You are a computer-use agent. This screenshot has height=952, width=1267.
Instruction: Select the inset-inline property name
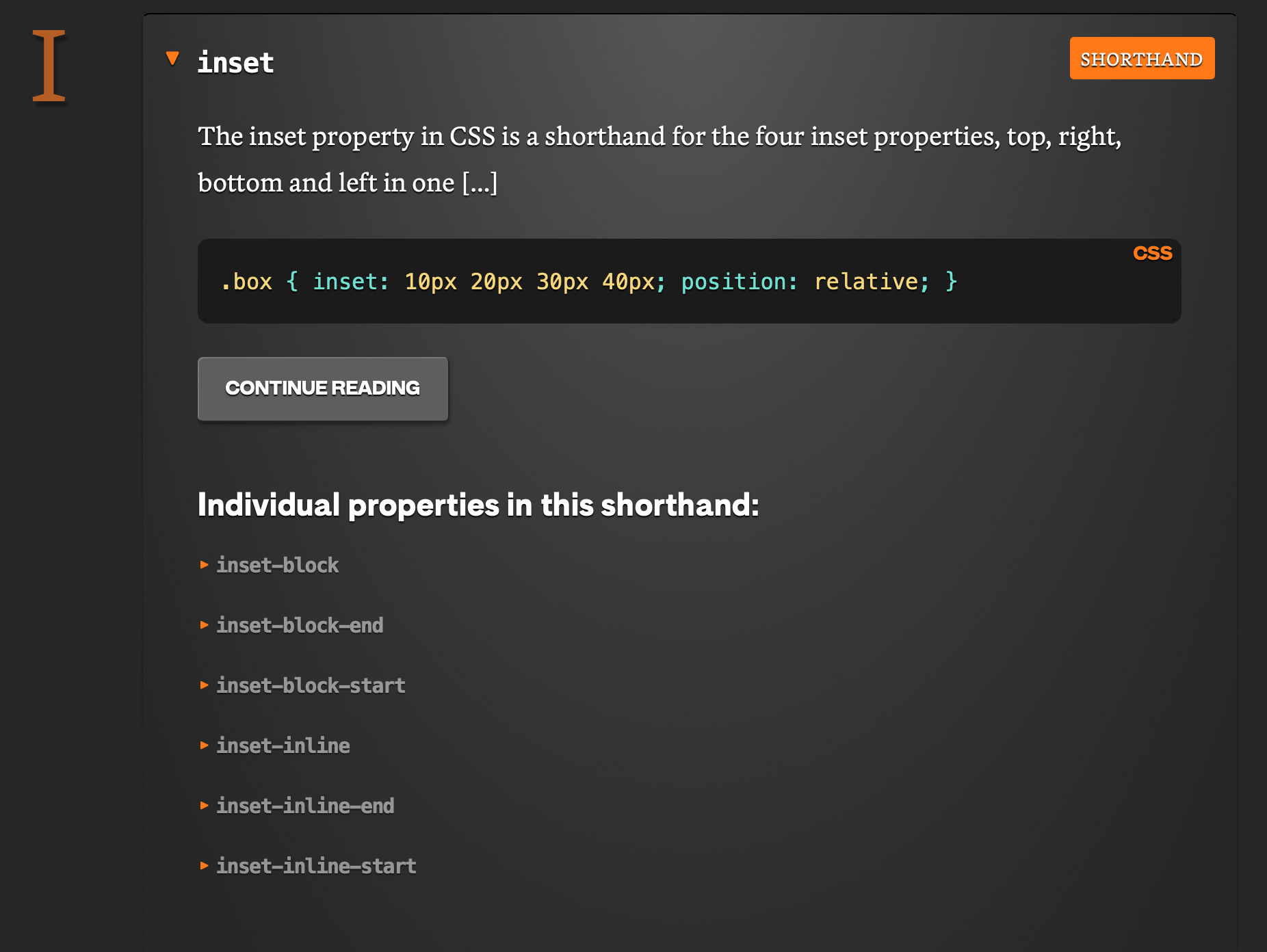(x=283, y=746)
